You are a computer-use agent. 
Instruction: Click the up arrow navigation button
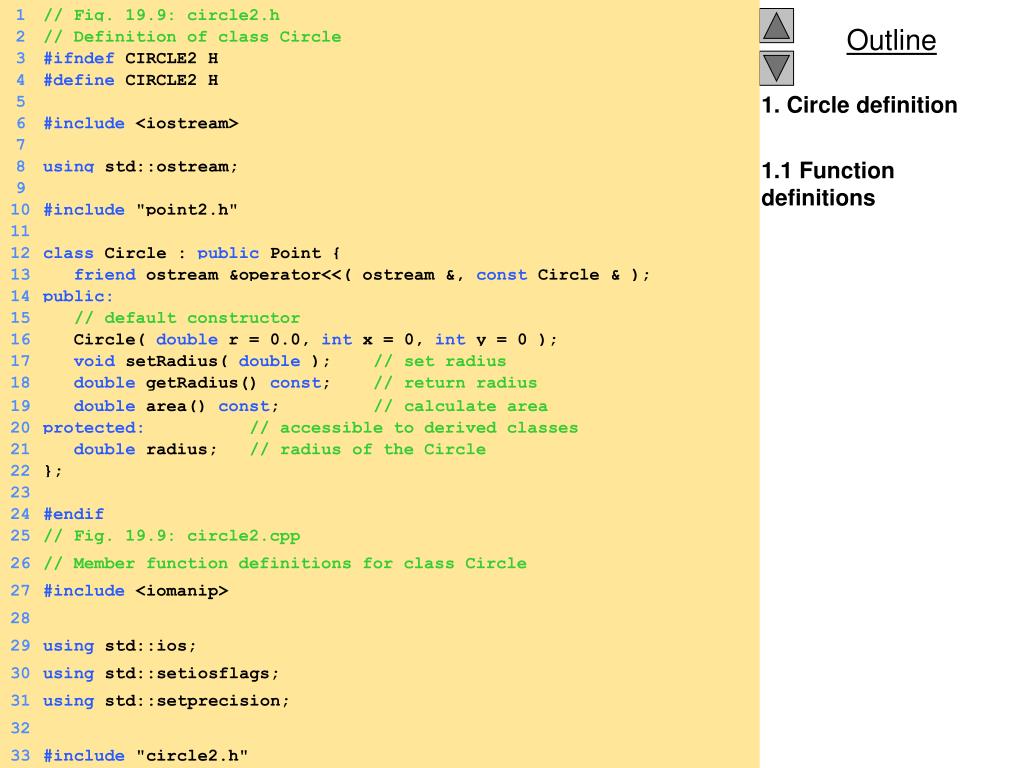tap(776, 25)
